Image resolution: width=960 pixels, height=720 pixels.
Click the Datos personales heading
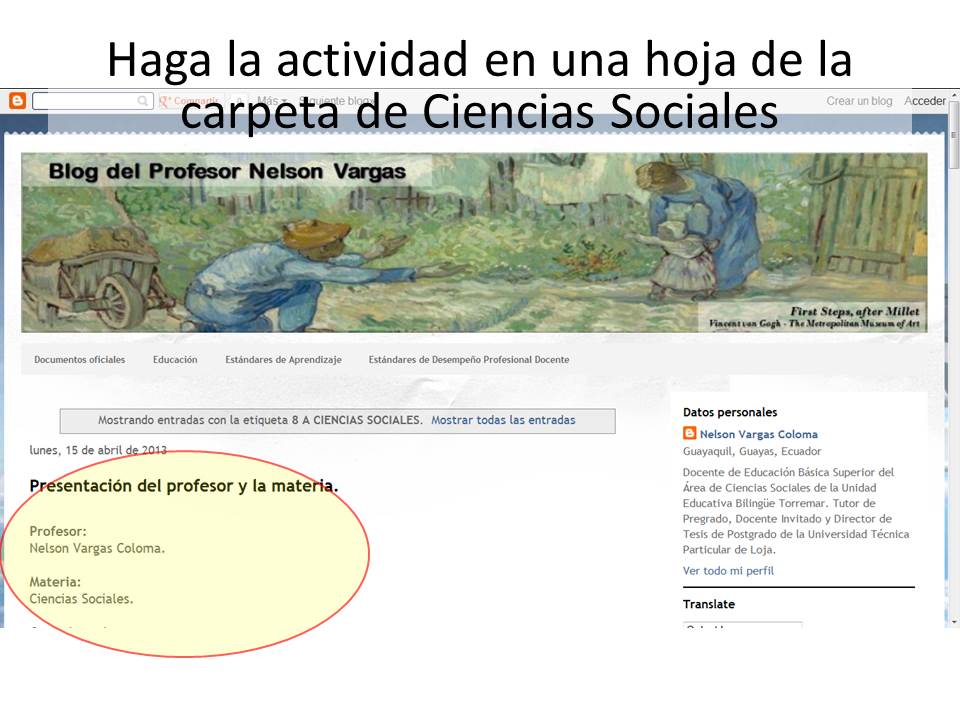[x=730, y=412]
